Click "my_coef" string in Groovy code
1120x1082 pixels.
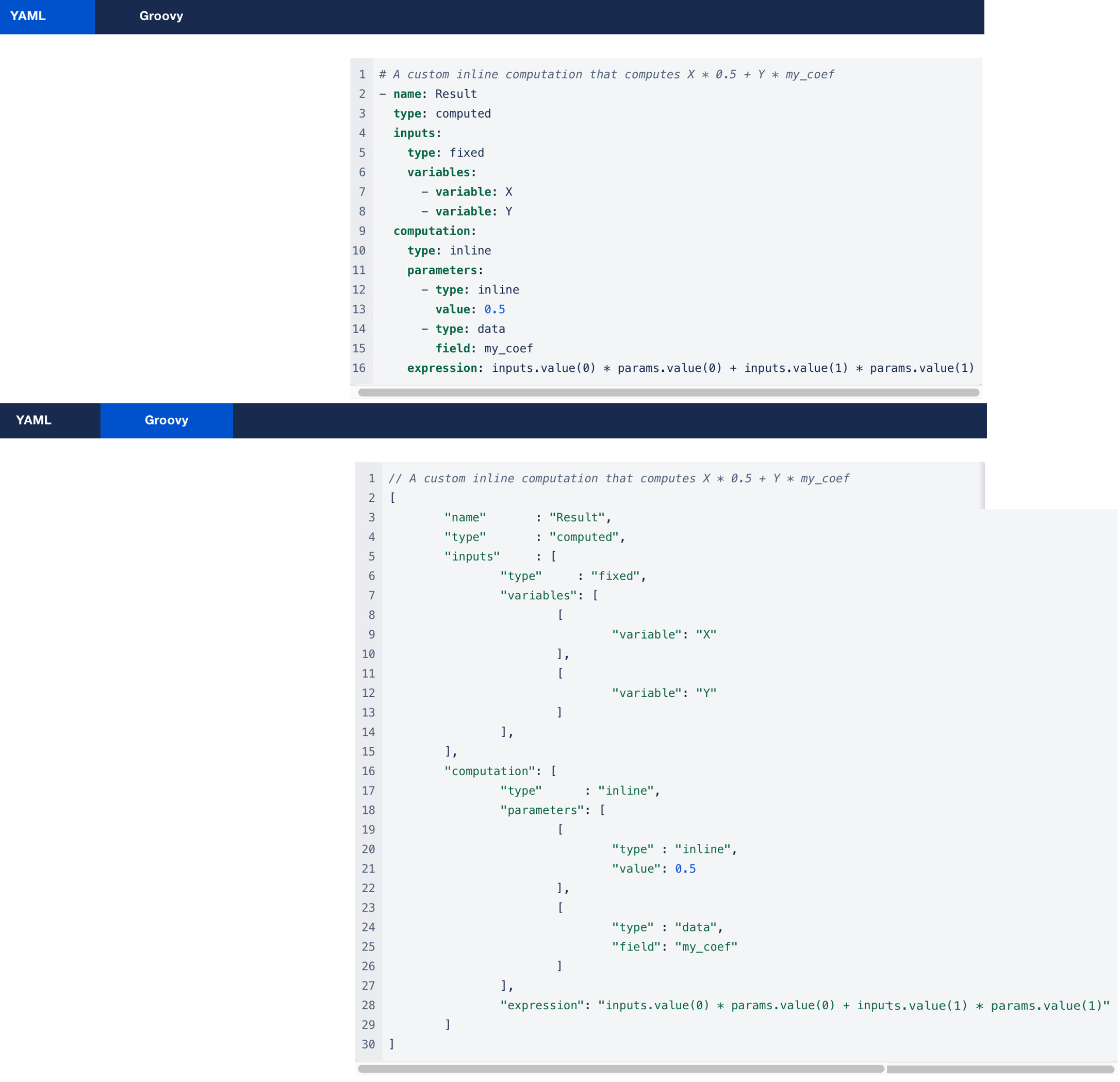706,946
